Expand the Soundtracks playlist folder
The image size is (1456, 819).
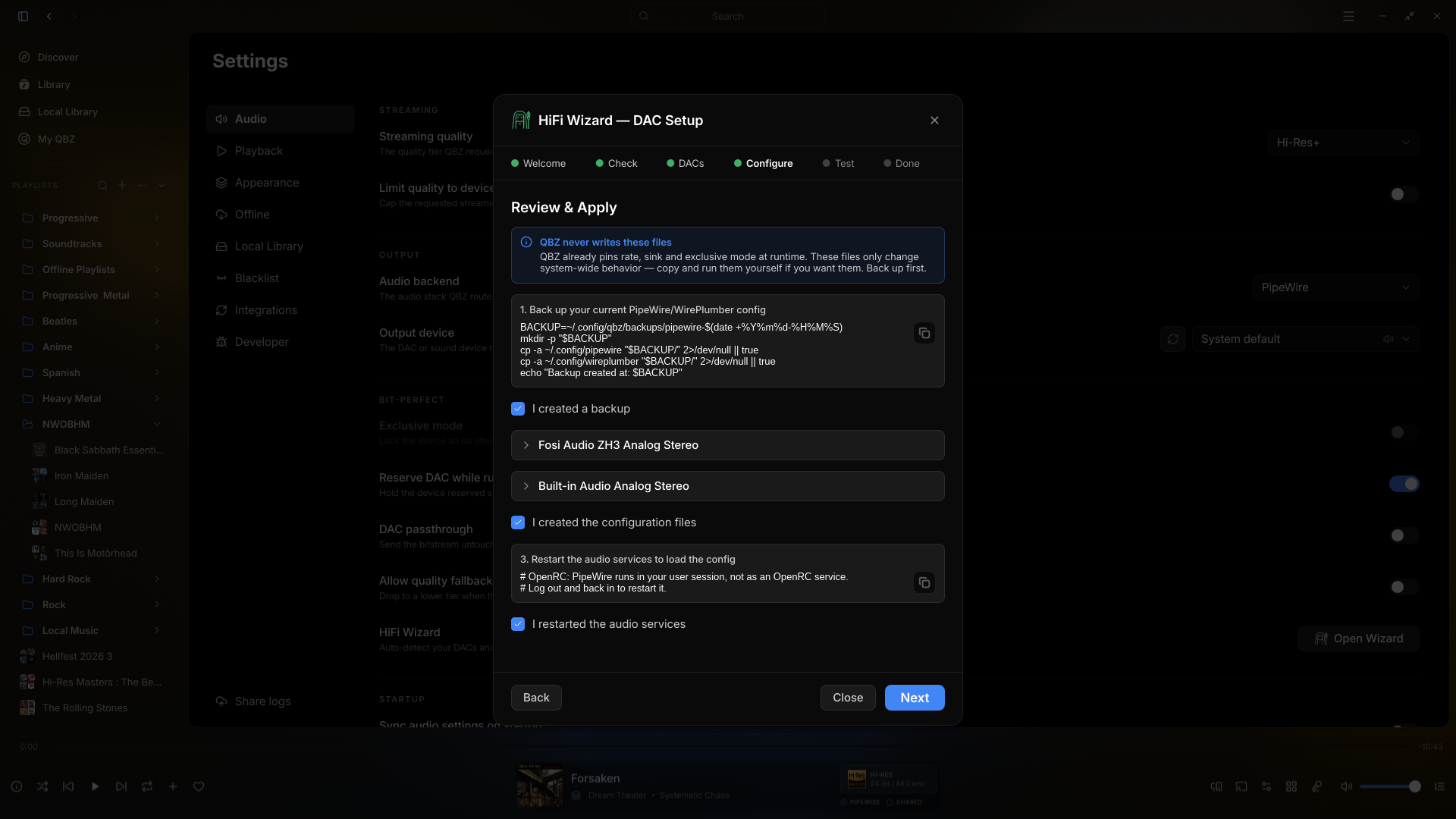pos(157,244)
